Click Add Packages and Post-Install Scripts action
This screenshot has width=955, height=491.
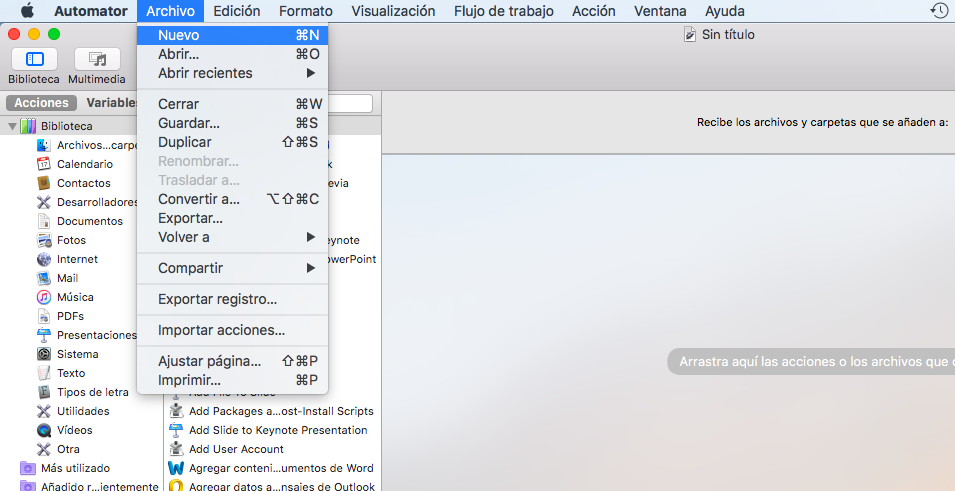(x=272, y=411)
